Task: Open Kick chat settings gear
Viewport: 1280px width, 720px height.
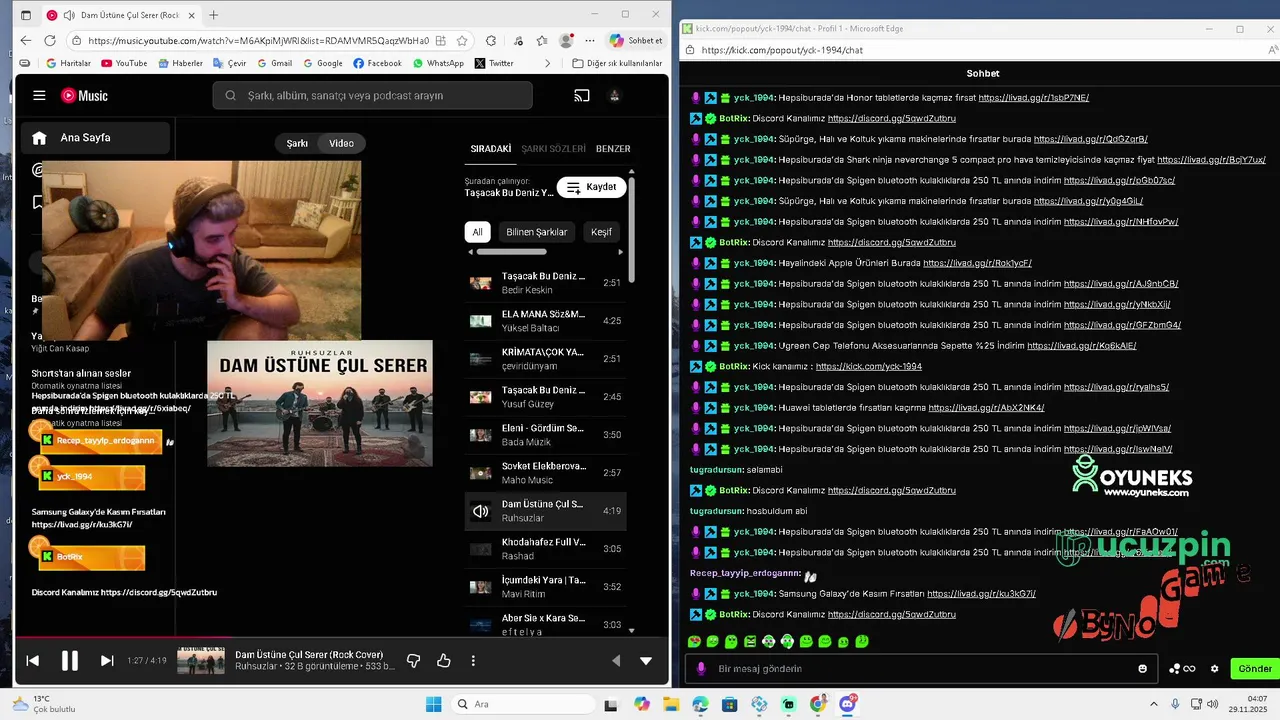Action: 1215,669
